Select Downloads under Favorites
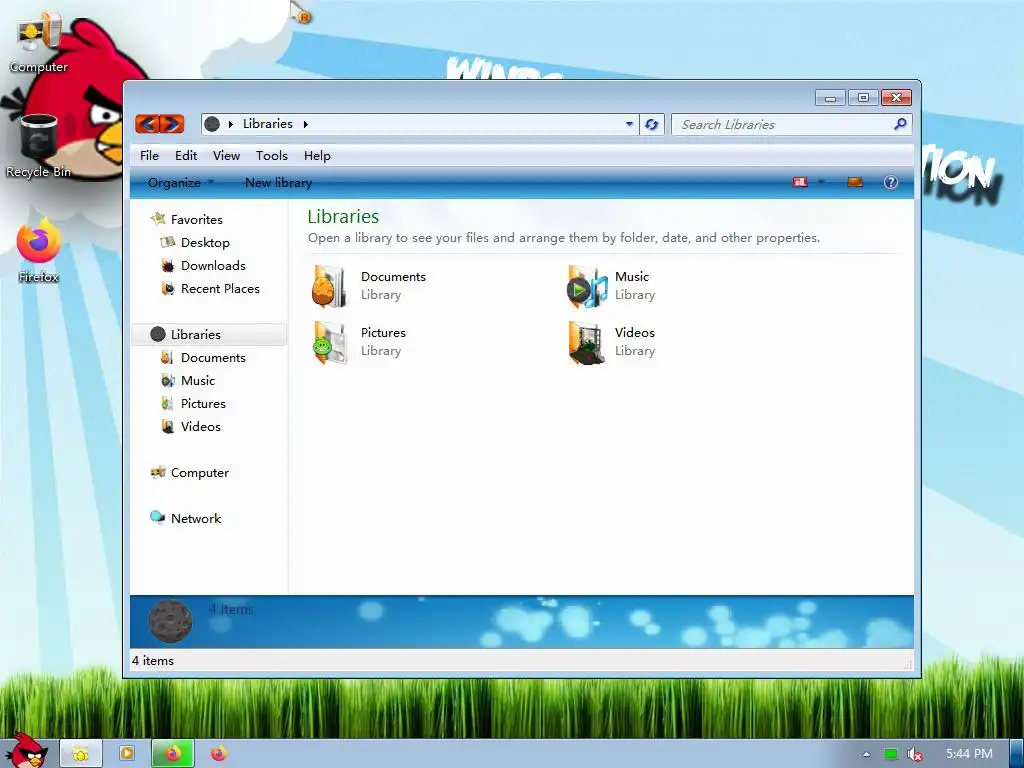Screen dimensions: 1024x768 tap(213, 265)
